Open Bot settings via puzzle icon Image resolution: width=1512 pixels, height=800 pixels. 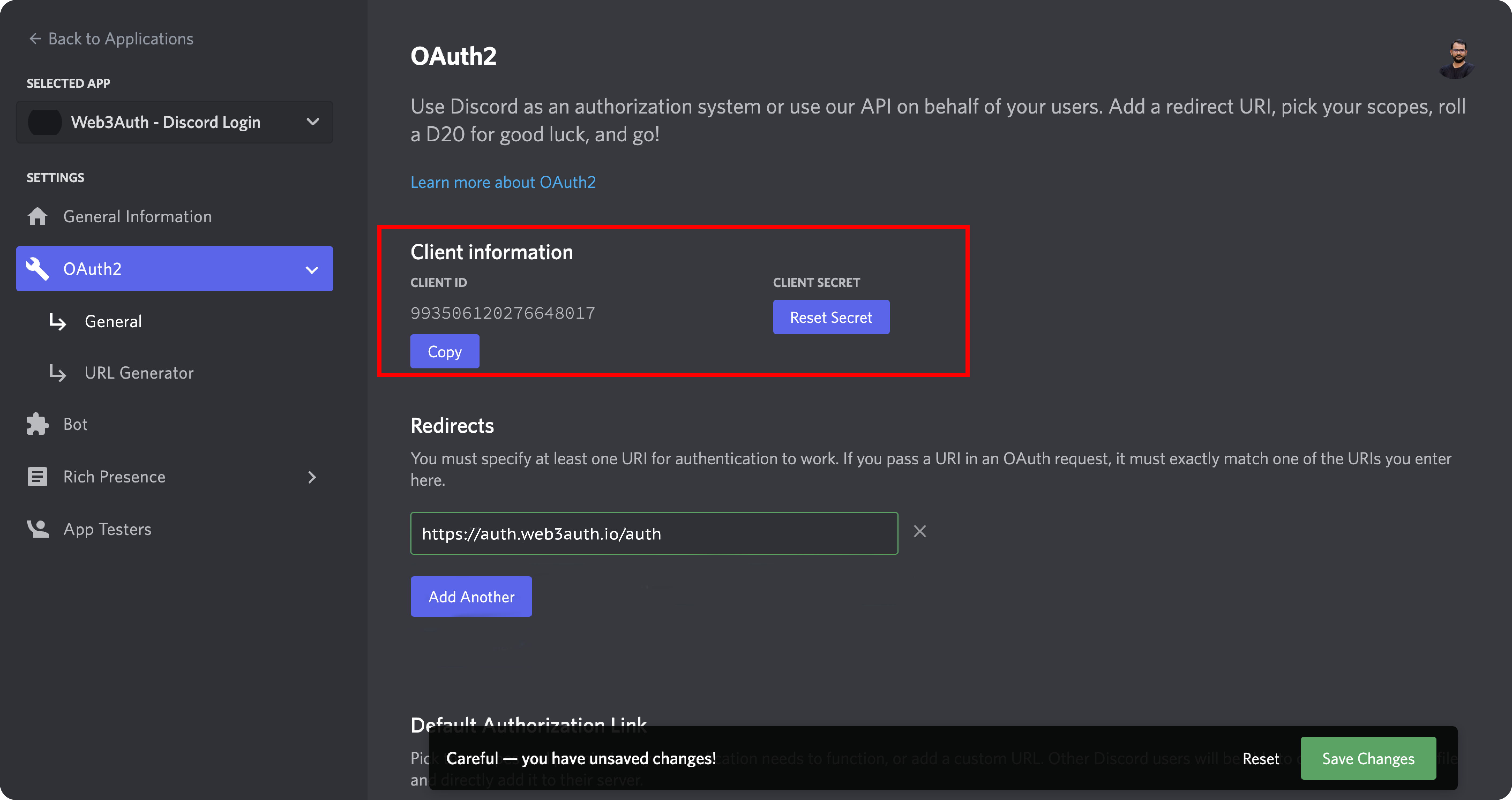(x=37, y=424)
